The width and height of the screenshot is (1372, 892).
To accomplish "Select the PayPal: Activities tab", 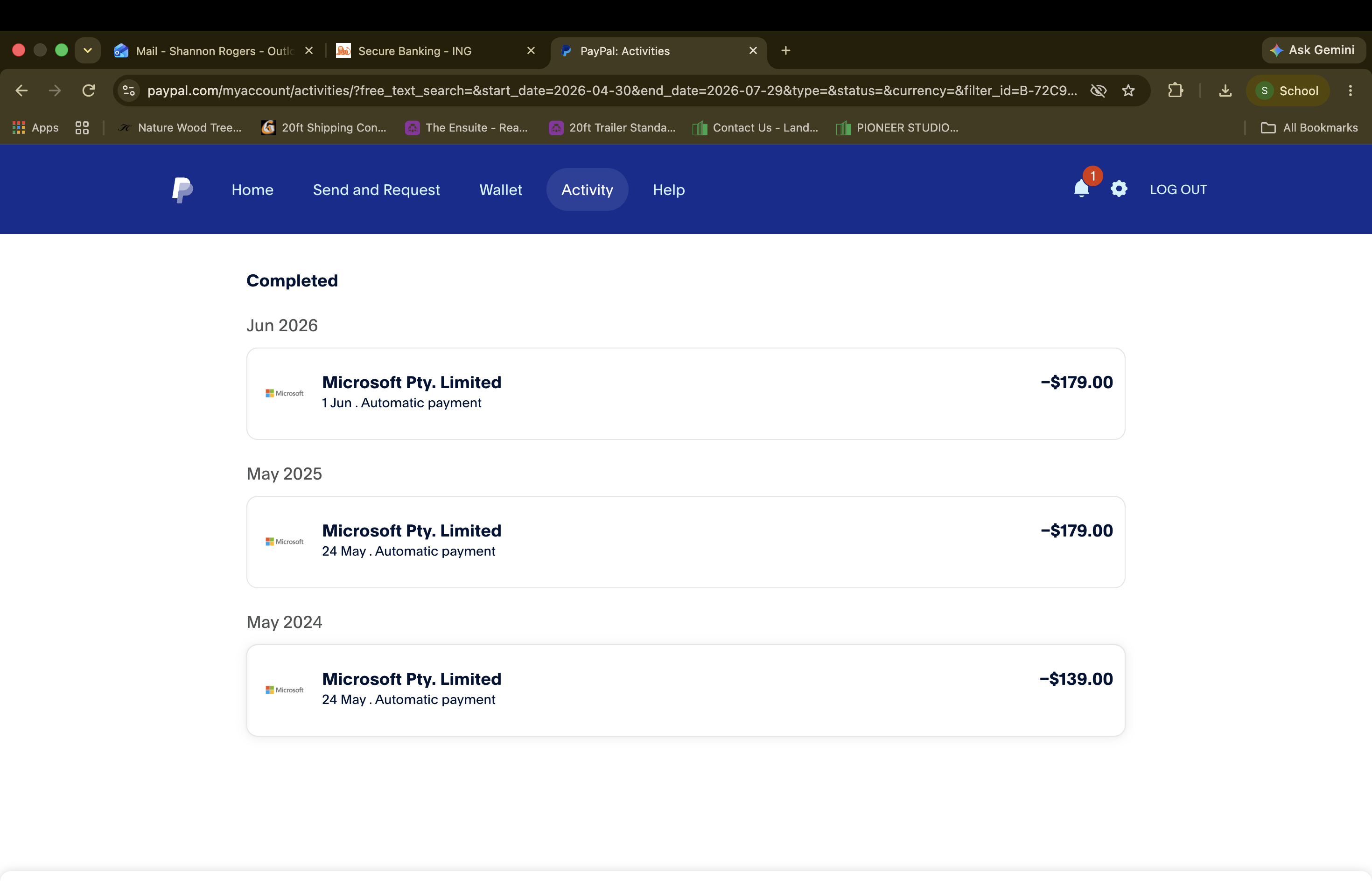I will point(658,51).
